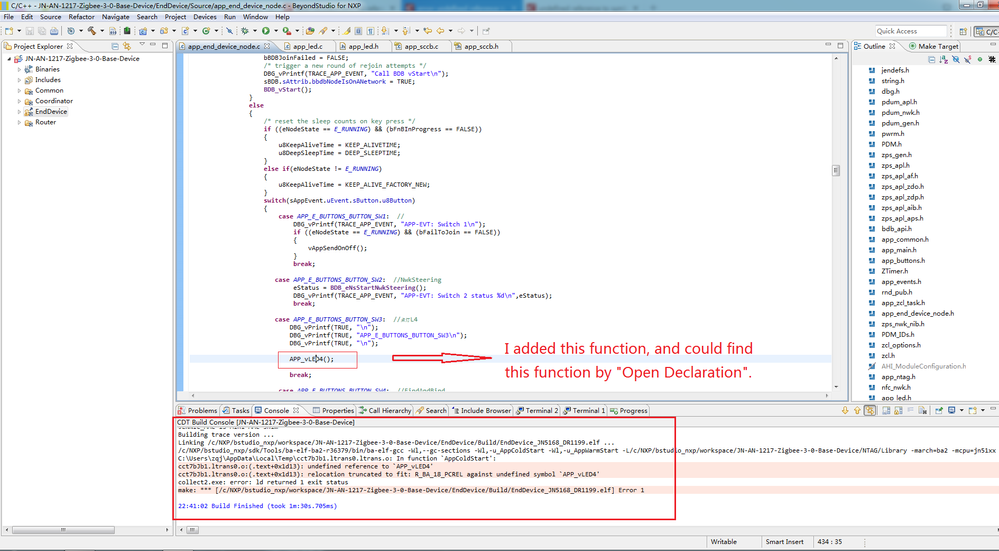Image resolution: width=999 pixels, height=551 pixels.
Task: Click Display Selected Console icon
Action: pos(951,410)
